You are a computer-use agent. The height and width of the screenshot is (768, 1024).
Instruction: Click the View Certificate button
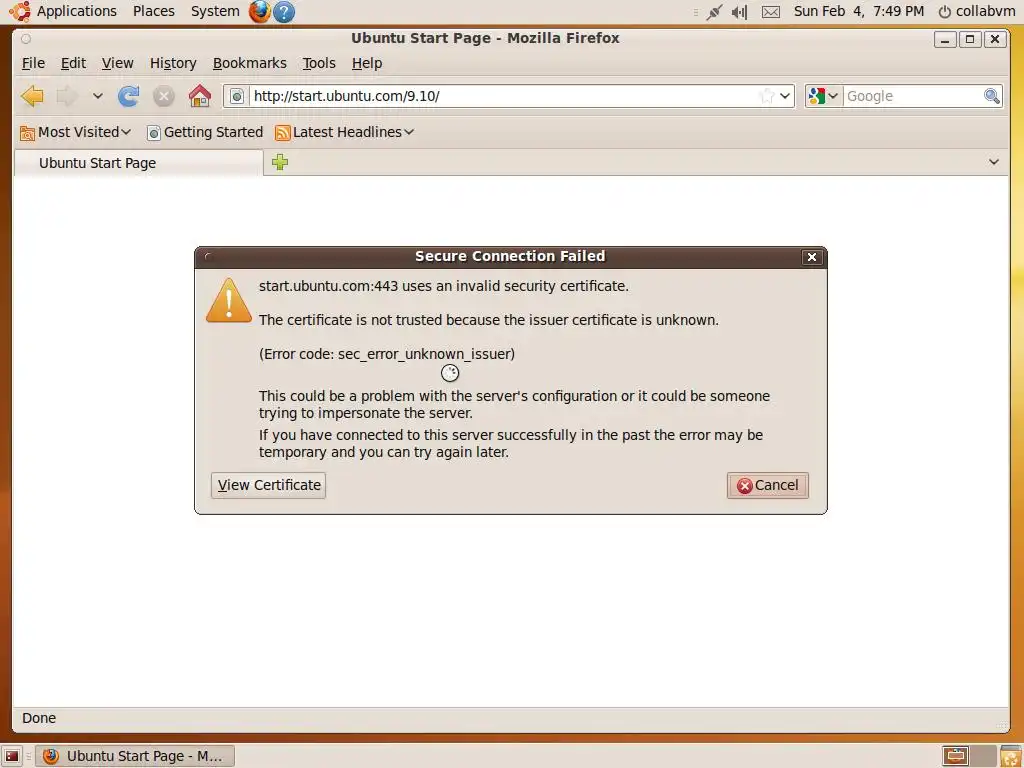point(268,485)
